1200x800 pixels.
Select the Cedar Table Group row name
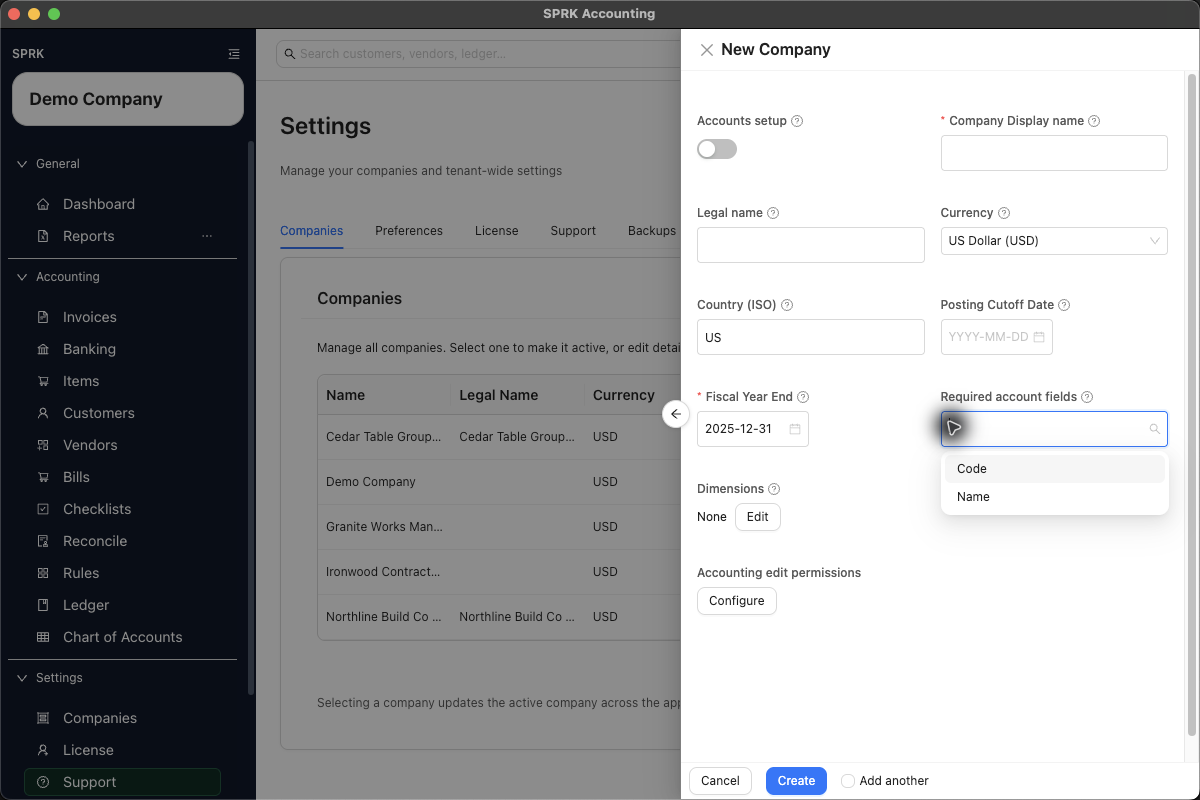(383, 437)
